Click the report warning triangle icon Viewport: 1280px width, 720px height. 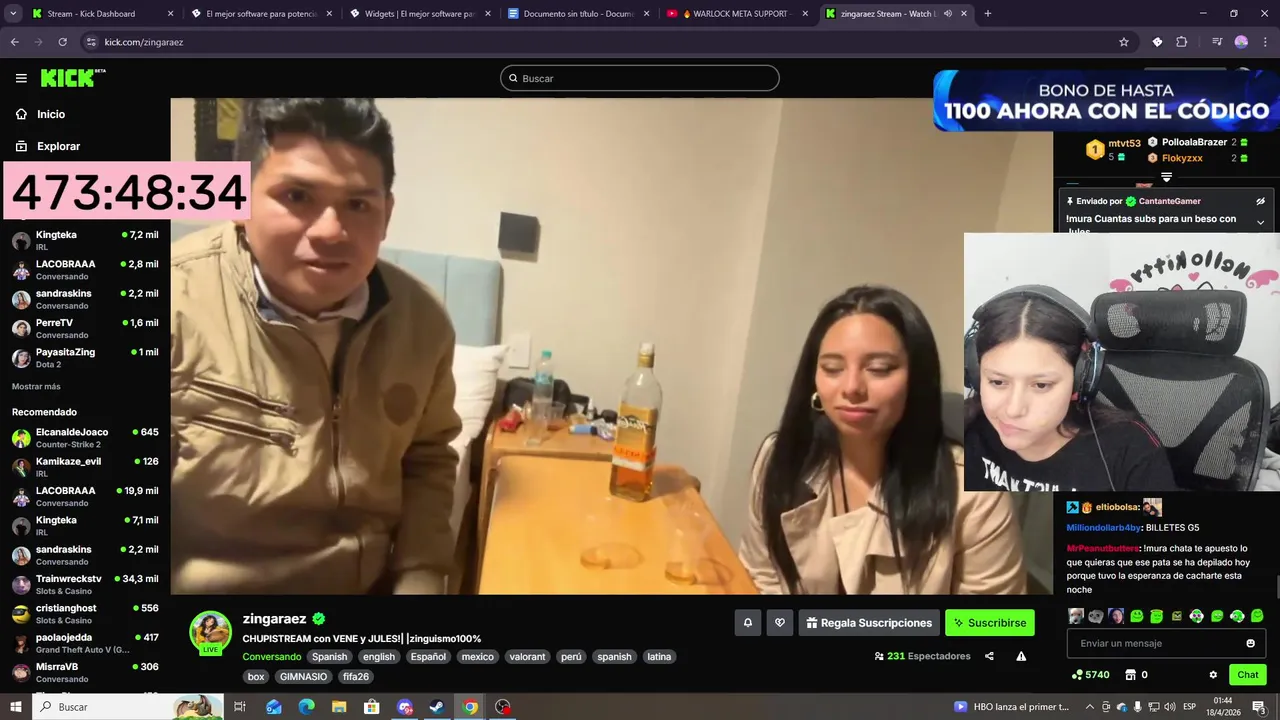coord(1021,656)
